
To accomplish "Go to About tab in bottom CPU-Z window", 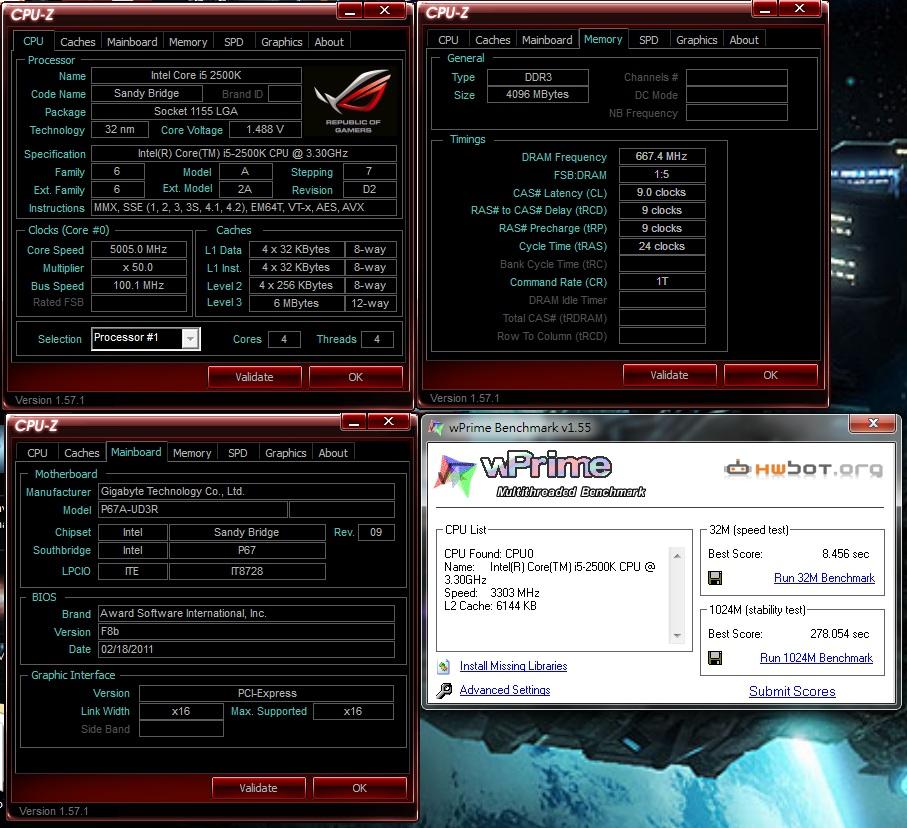I will [333, 453].
